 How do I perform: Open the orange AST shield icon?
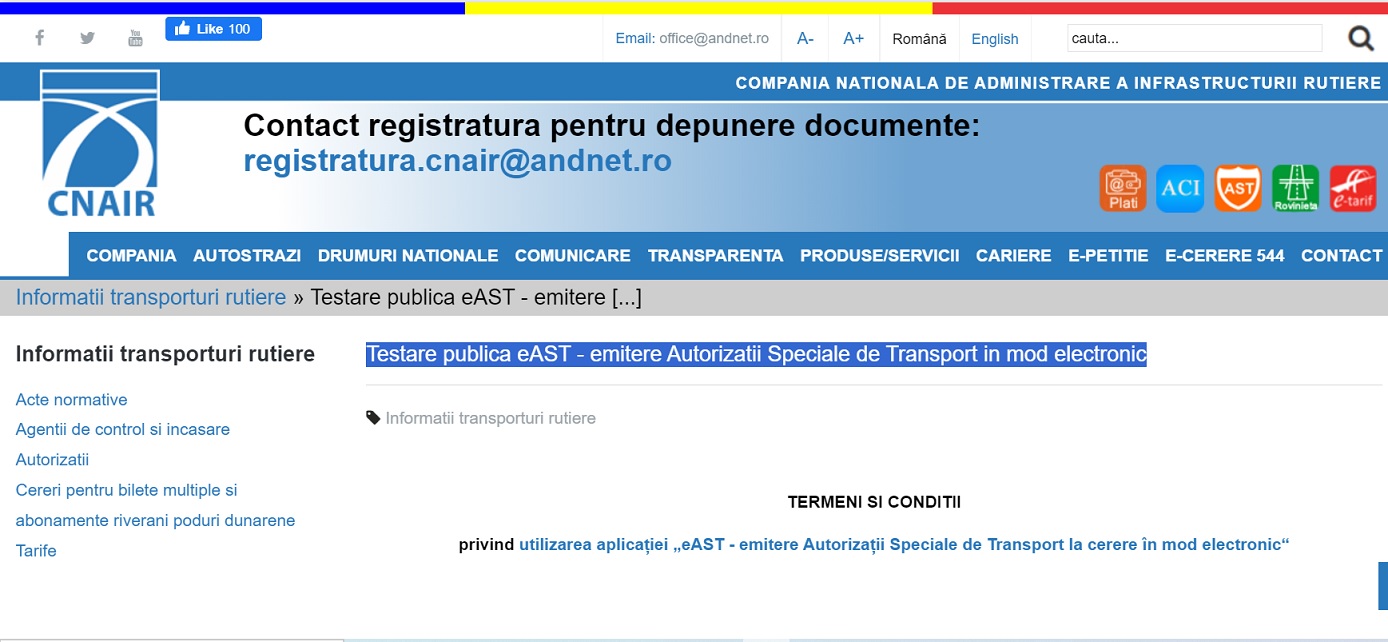click(x=1238, y=189)
